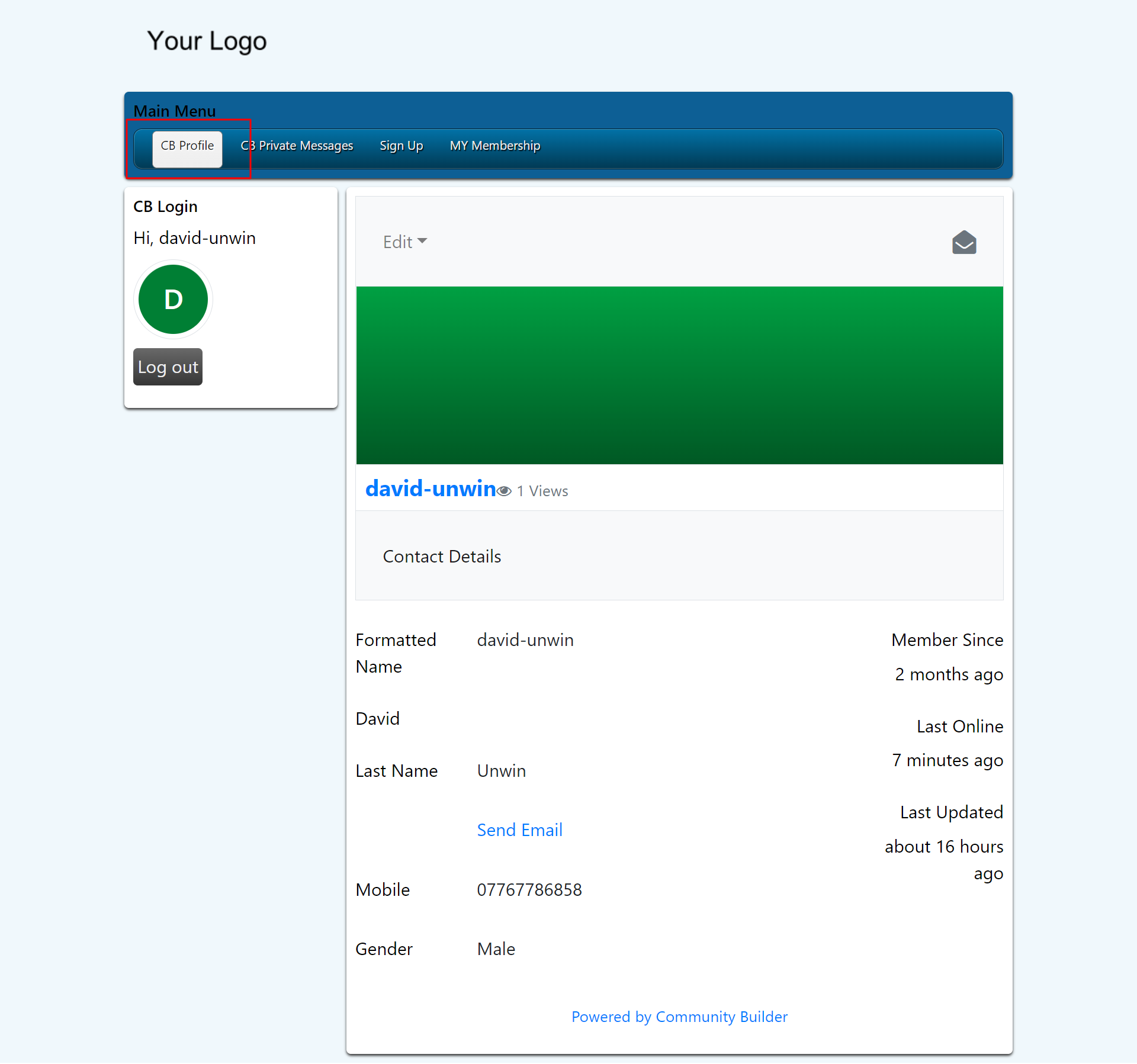Viewport: 1137px width, 1064px height.
Task: Click the CB Login module heading
Action: (165, 207)
